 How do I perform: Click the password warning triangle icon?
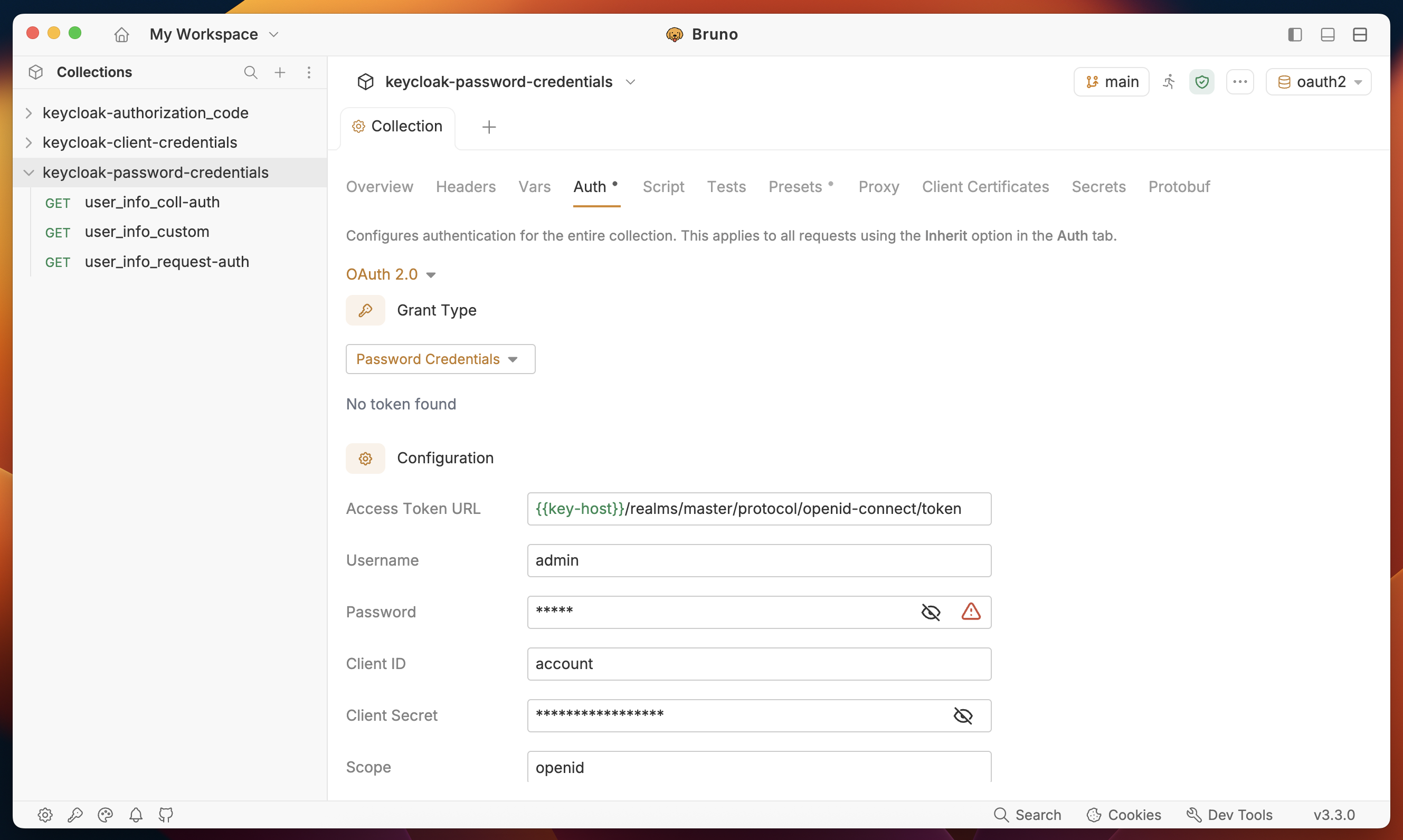pos(971,612)
